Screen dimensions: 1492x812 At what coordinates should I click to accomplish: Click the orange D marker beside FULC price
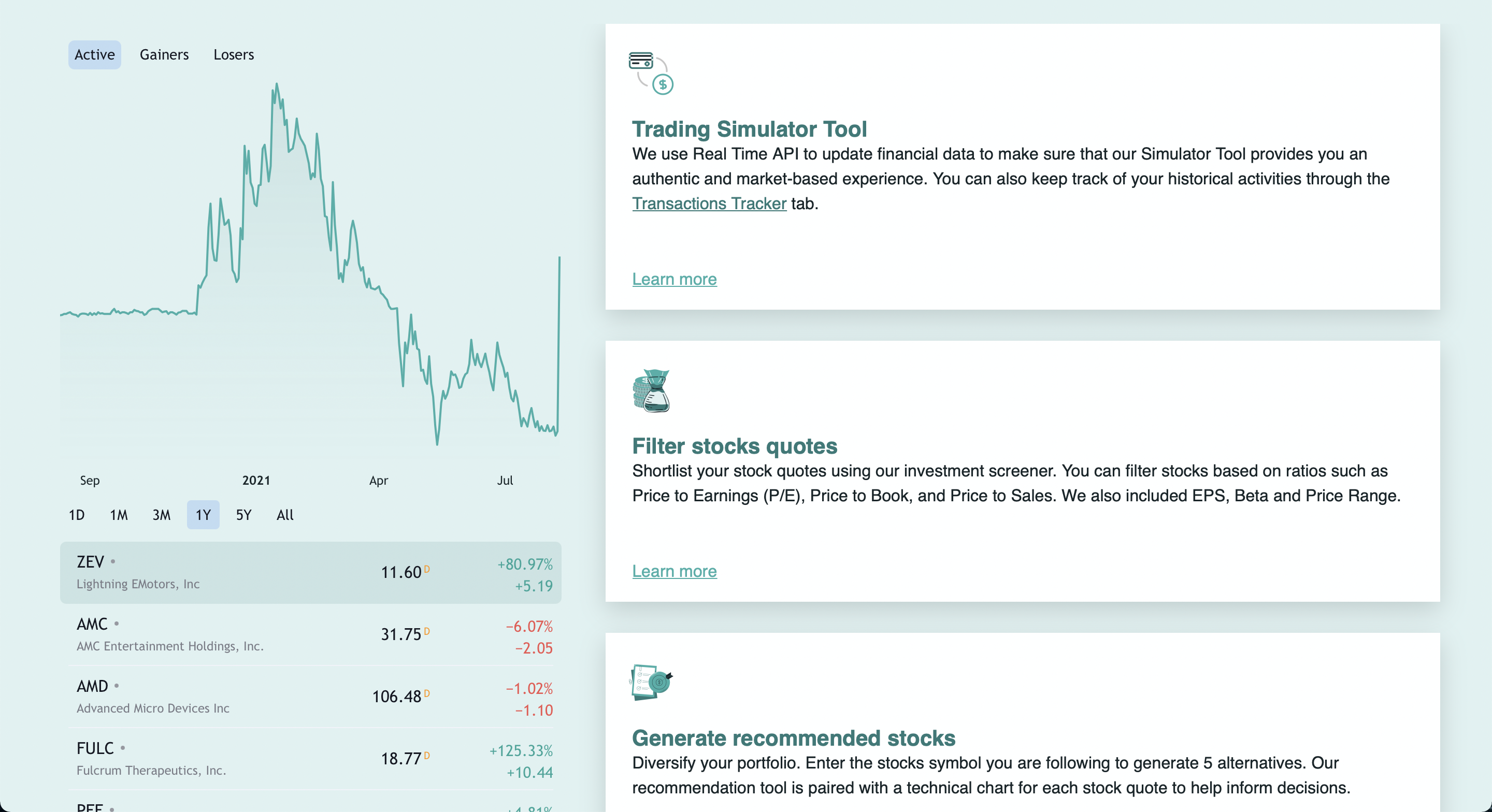click(x=427, y=755)
